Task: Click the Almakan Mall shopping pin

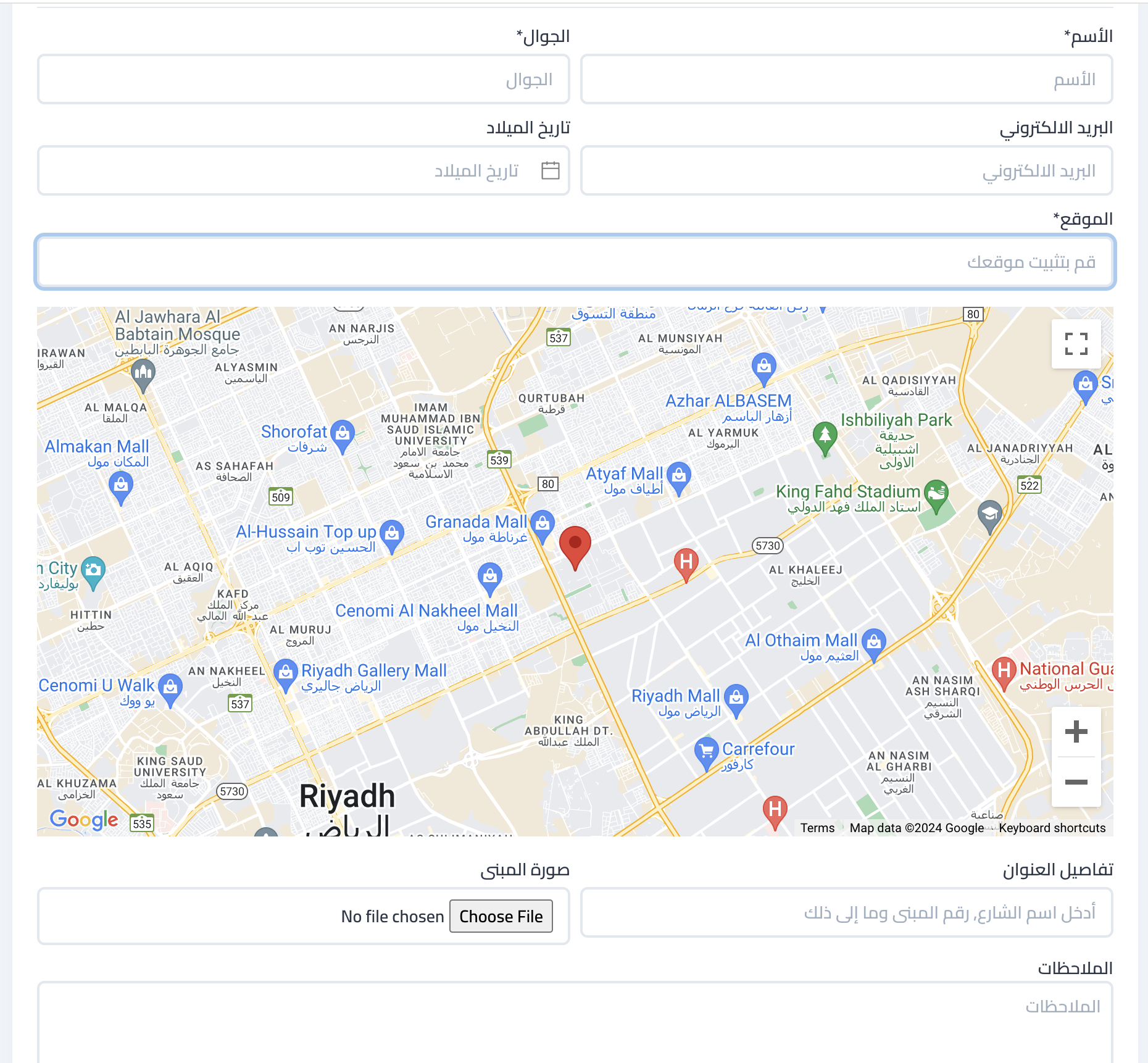Action: [121, 488]
